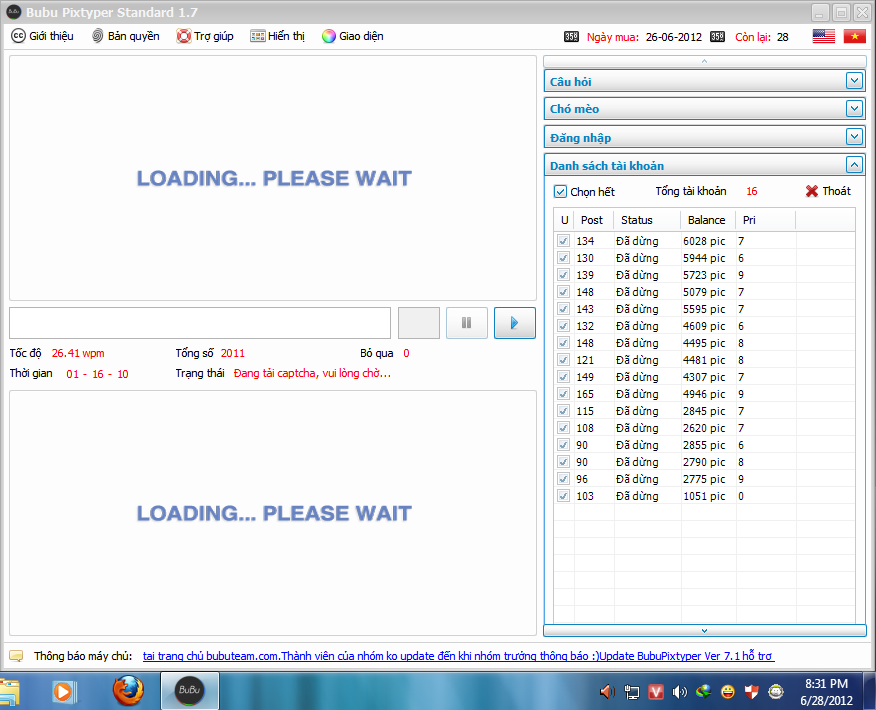The image size is (876, 710).
Task: Click the U column header
Action: click(564, 220)
